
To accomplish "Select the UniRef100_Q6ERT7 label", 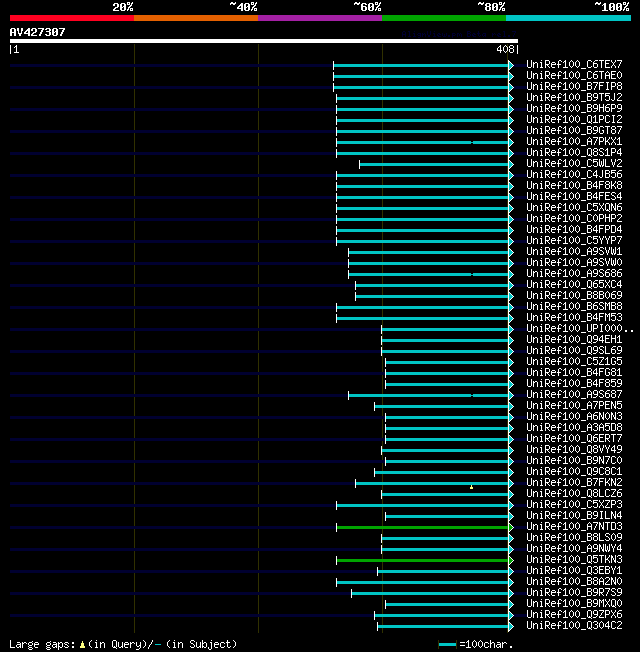I will 574,439.
